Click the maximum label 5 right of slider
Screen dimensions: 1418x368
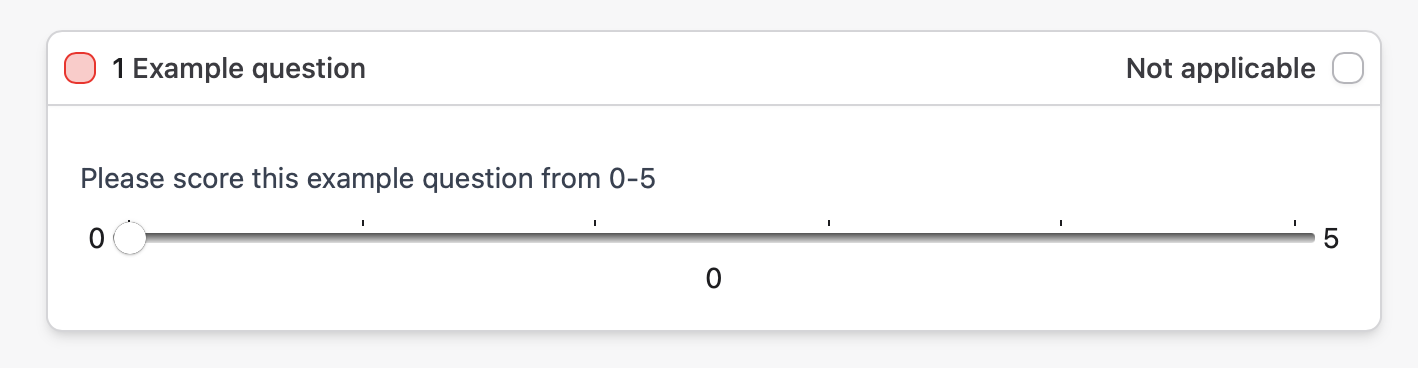point(1330,240)
